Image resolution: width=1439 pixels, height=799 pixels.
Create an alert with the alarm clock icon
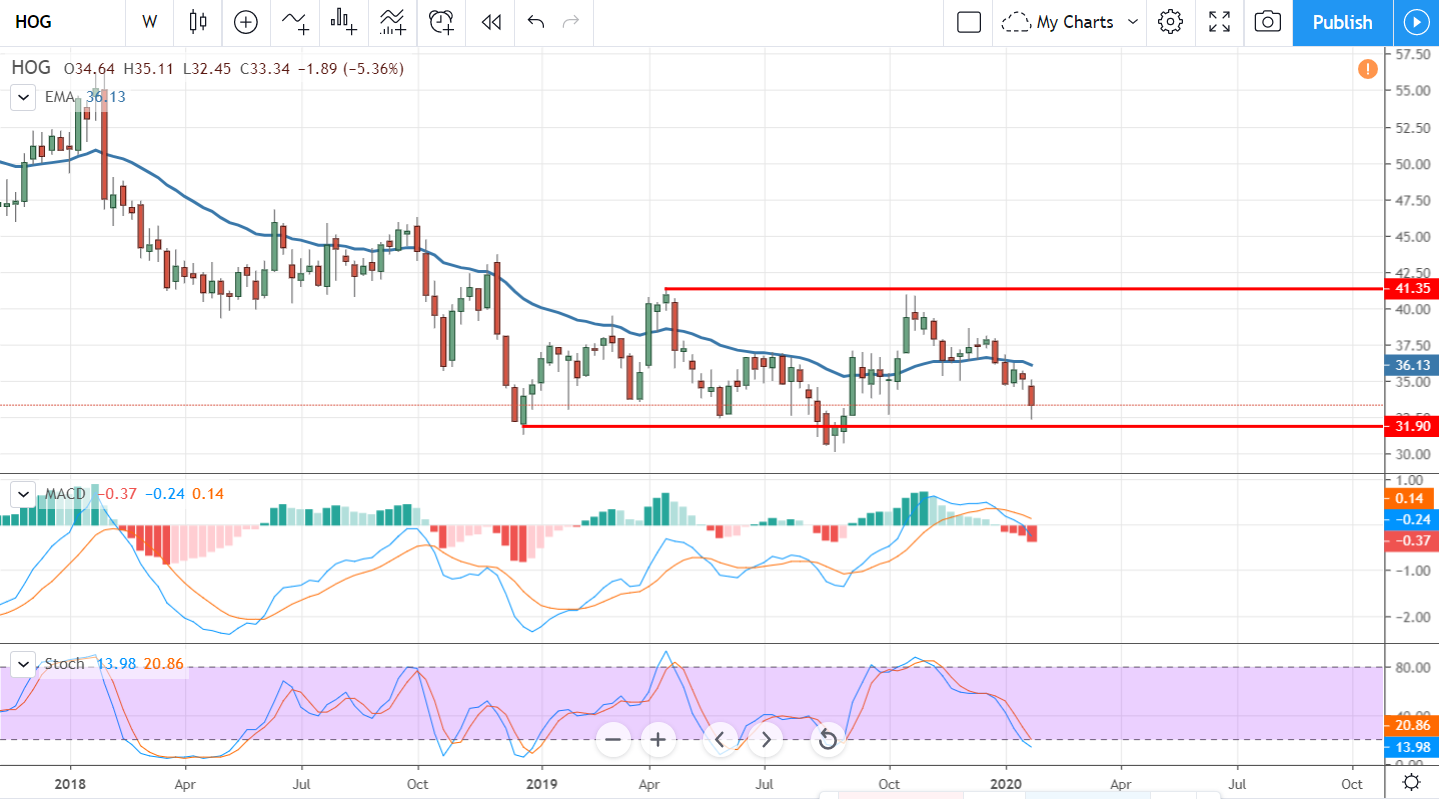(441, 21)
